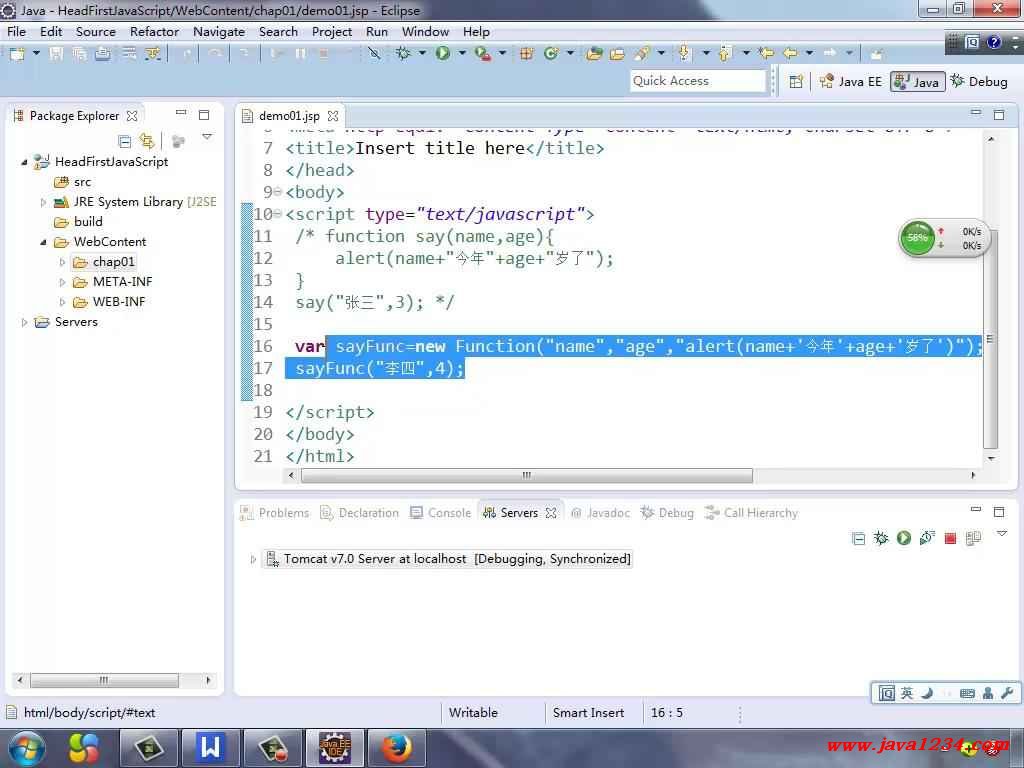Open the Refactor menu

click(154, 31)
